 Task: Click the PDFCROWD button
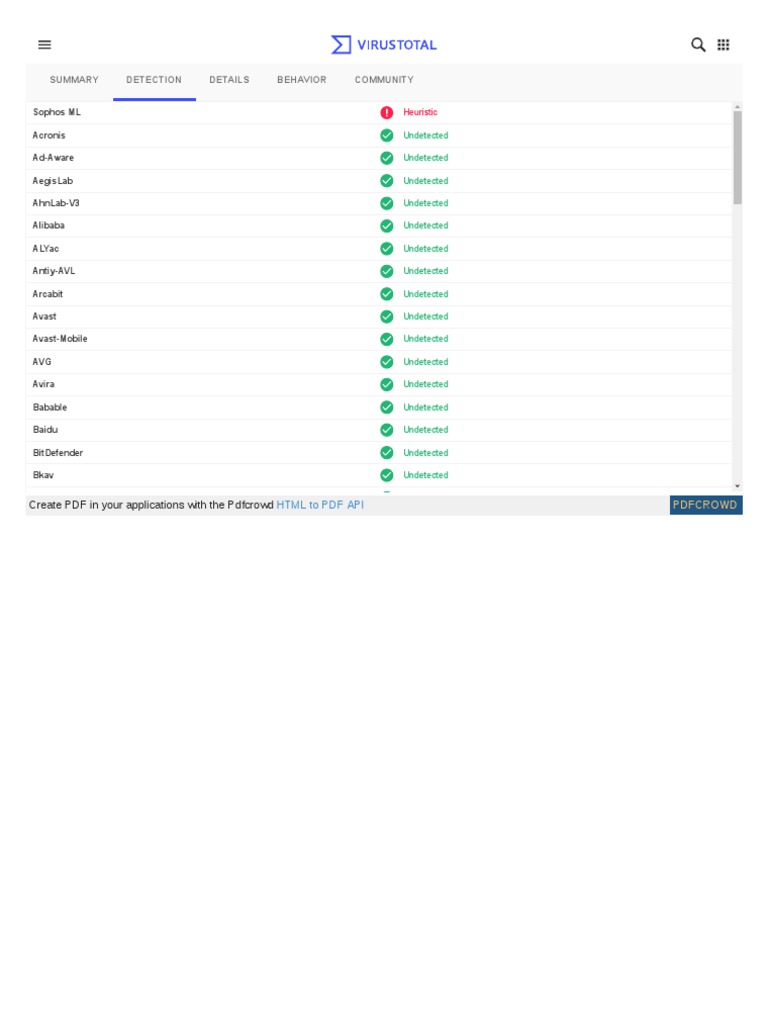[705, 505]
